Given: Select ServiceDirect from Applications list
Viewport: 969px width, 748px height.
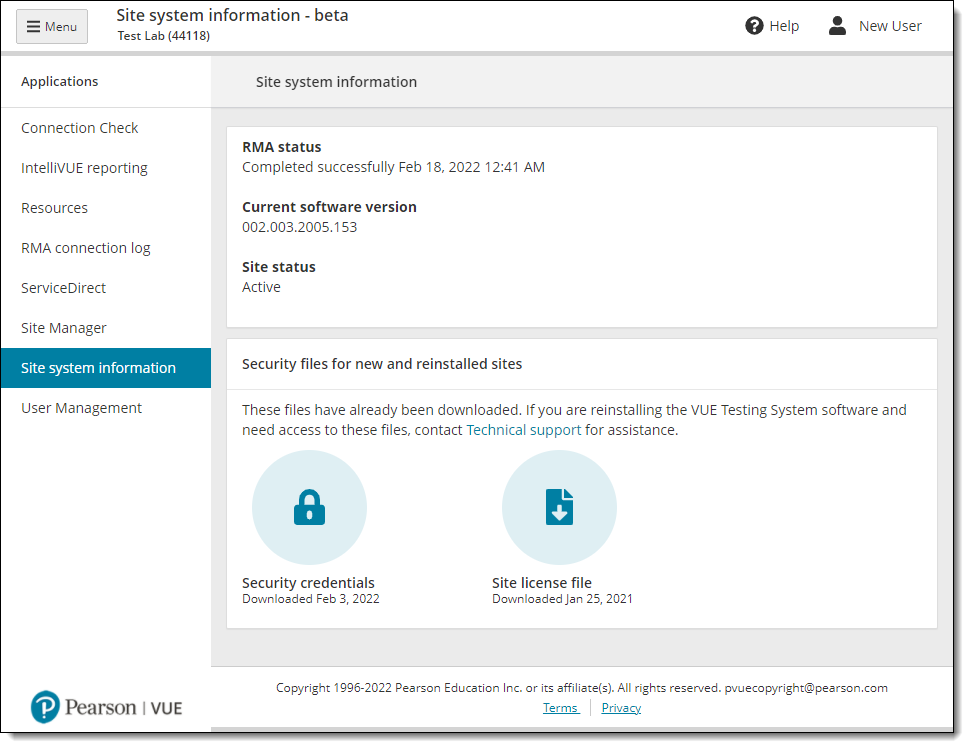Looking at the screenshot, I should click(x=64, y=288).
